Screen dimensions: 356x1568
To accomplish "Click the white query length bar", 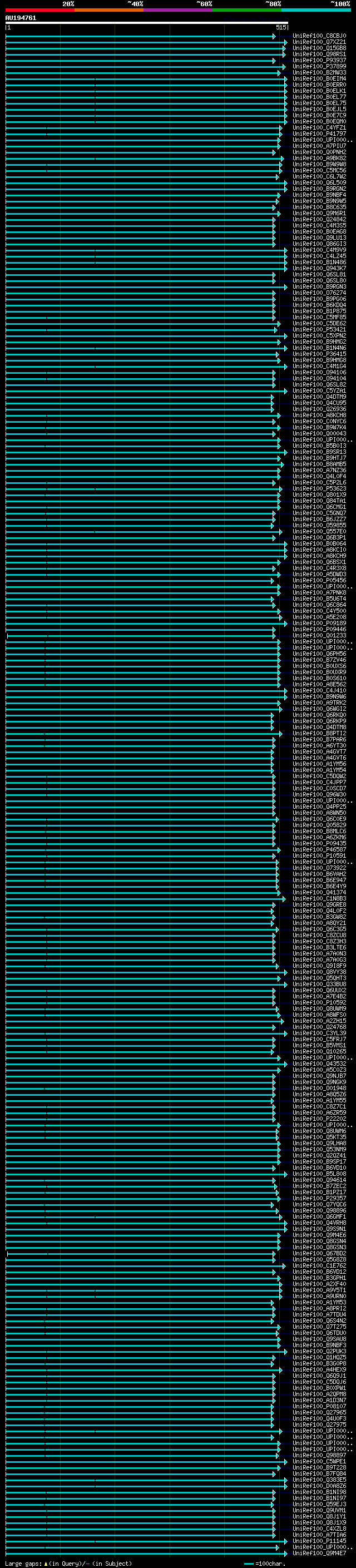I will tap(147, 22).
